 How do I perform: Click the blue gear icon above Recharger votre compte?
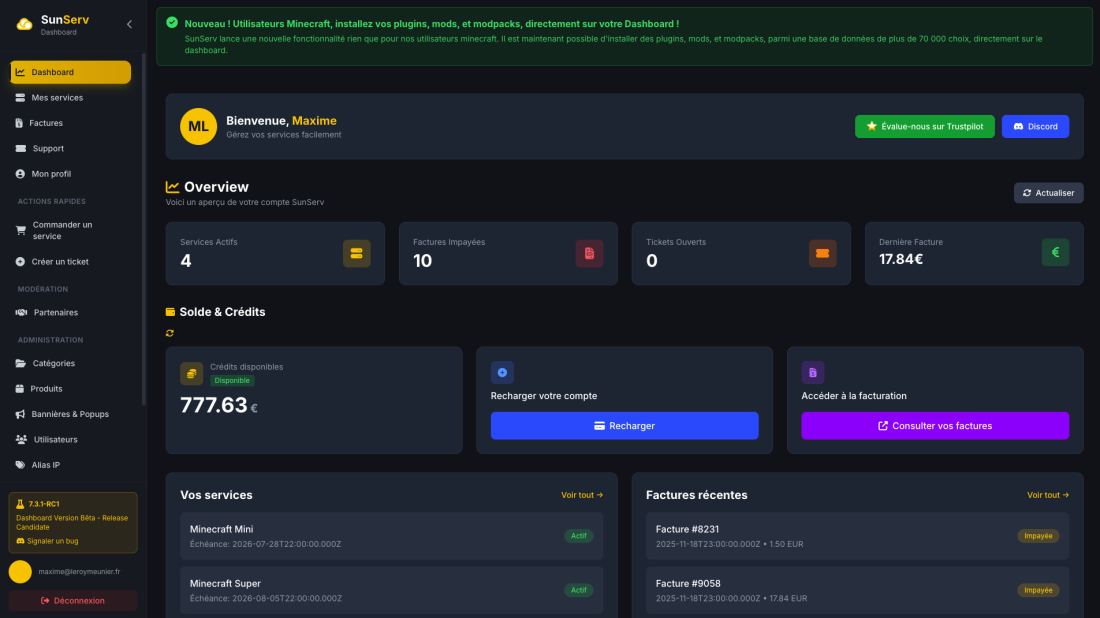click(x=502, y=372)
